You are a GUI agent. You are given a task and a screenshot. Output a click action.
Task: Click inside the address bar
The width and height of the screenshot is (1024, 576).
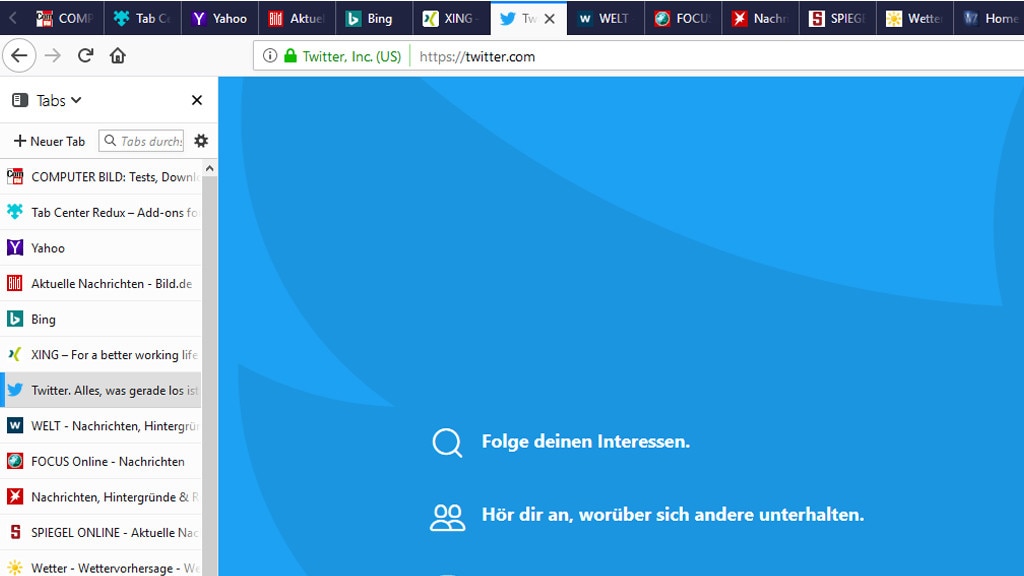point(600,56)
